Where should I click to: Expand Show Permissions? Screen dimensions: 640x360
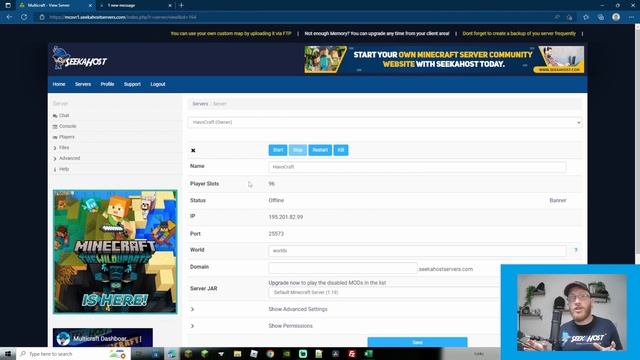(290, 326)
